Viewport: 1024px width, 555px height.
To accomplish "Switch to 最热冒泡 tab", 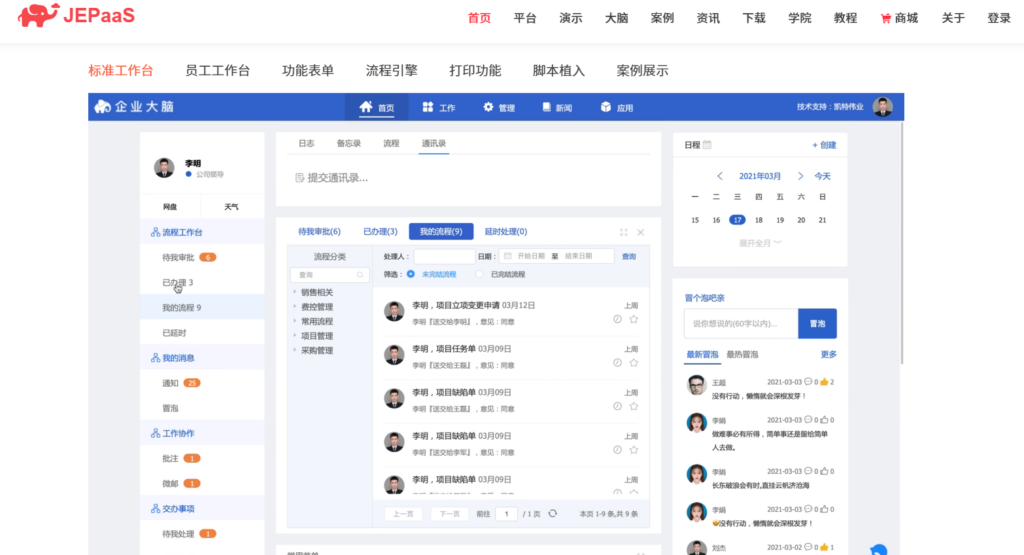I will [x=743, y=355].
